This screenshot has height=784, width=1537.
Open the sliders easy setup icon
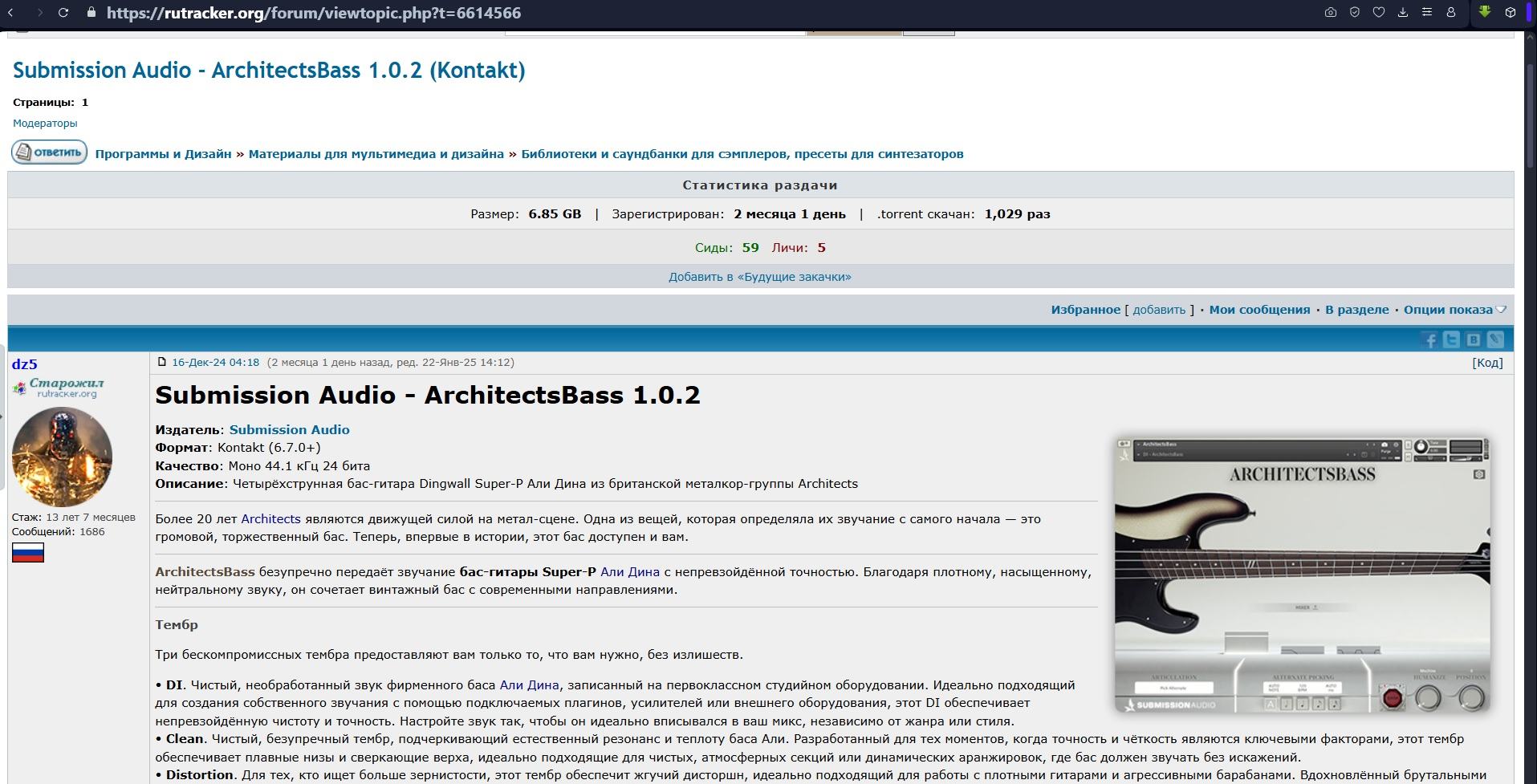(x=1427, y=13)
